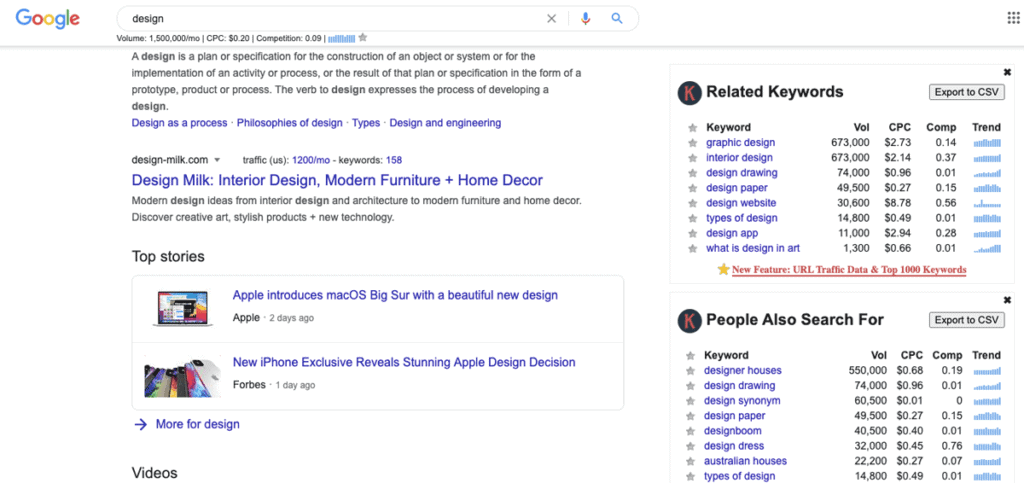Star the what is design in art keyword
The image size is (1024, 483).
693,249
